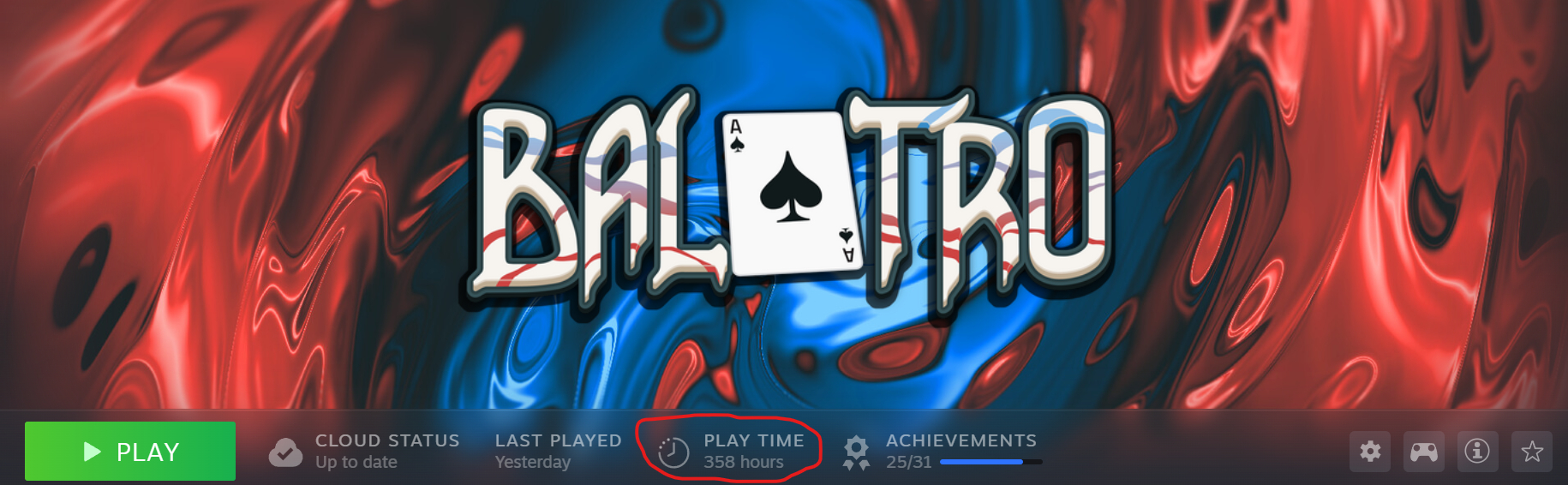The width and height of the screenshot is (1568, 485).
Task: Open controller layout gamepad icon
Action: click(1424, 452)
